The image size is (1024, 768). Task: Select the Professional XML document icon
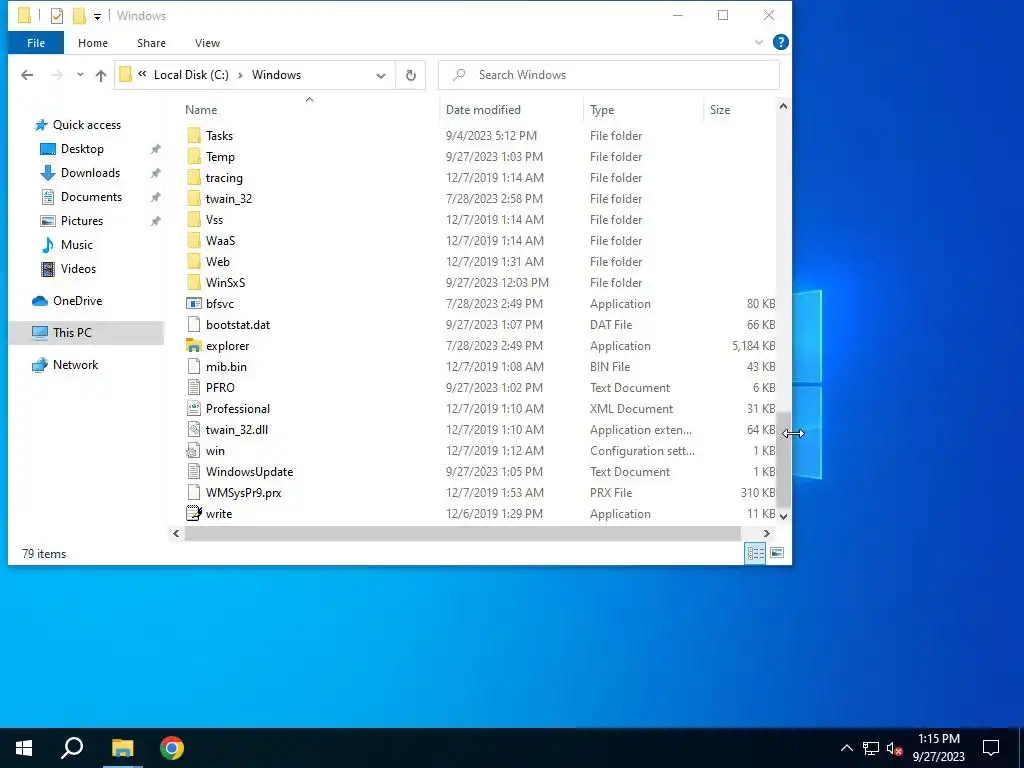pyautogui.click(x=193, y=409)
